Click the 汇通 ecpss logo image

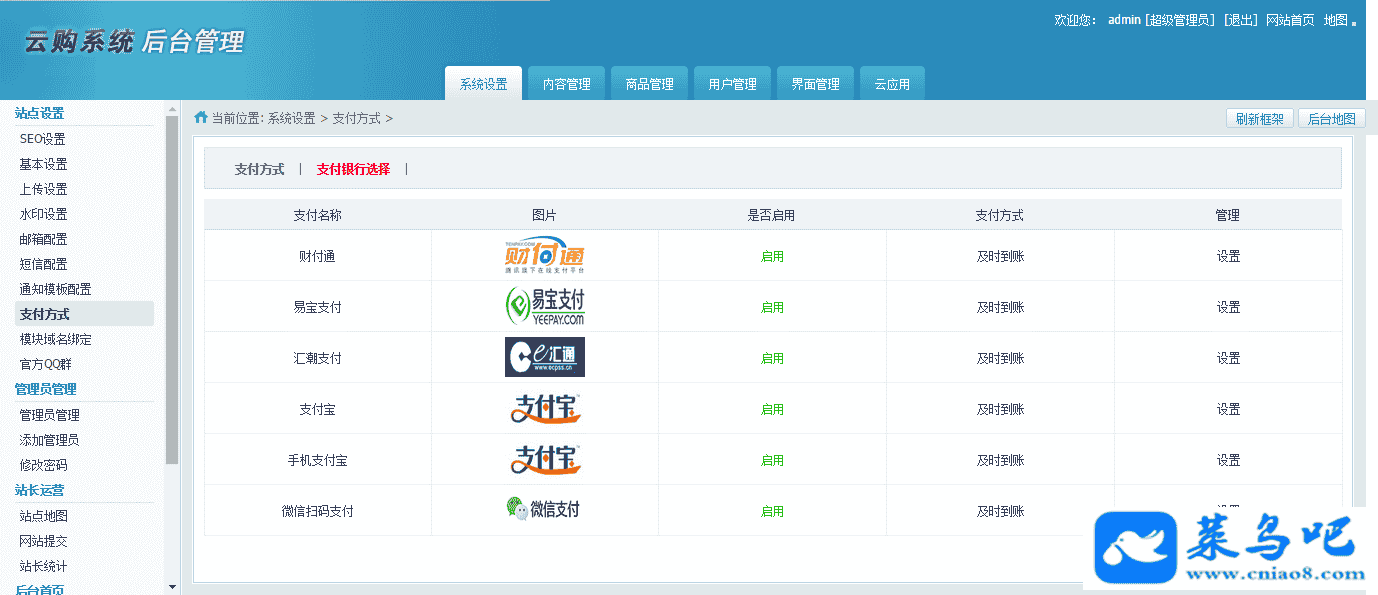[544, 357]
